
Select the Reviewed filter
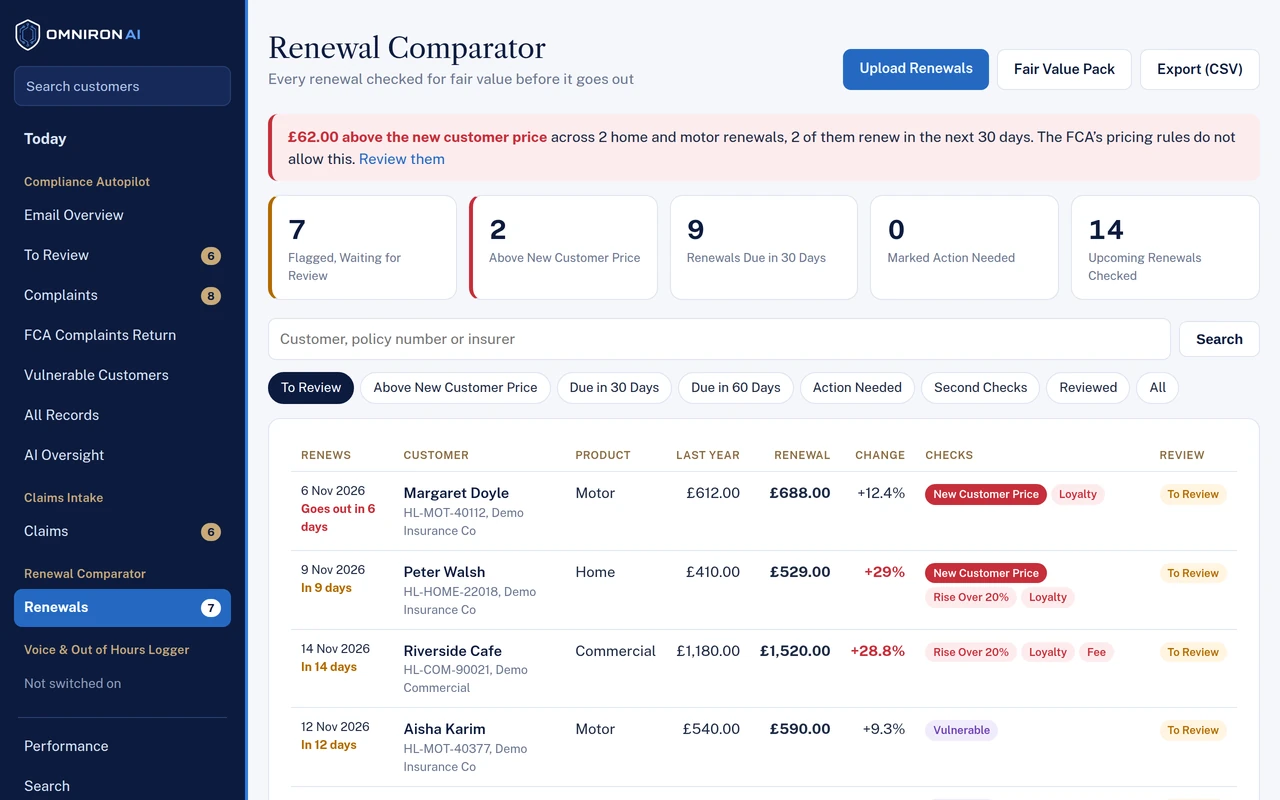(1088, 388)
